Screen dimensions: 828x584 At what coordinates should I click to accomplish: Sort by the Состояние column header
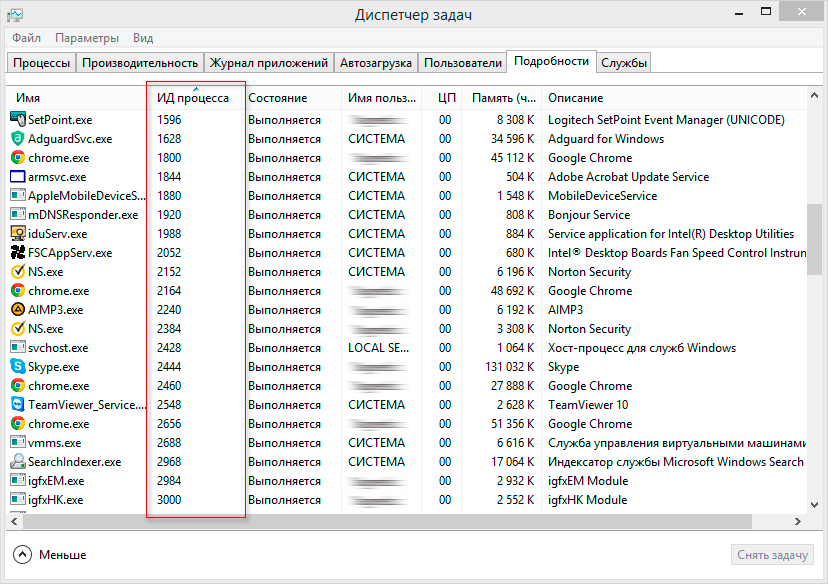[x=292, y=98]
